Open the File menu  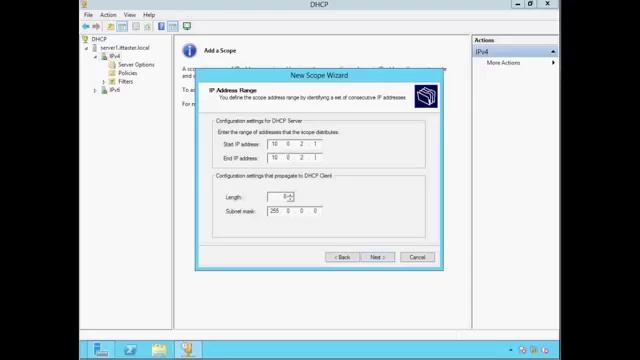click(88, 15)
